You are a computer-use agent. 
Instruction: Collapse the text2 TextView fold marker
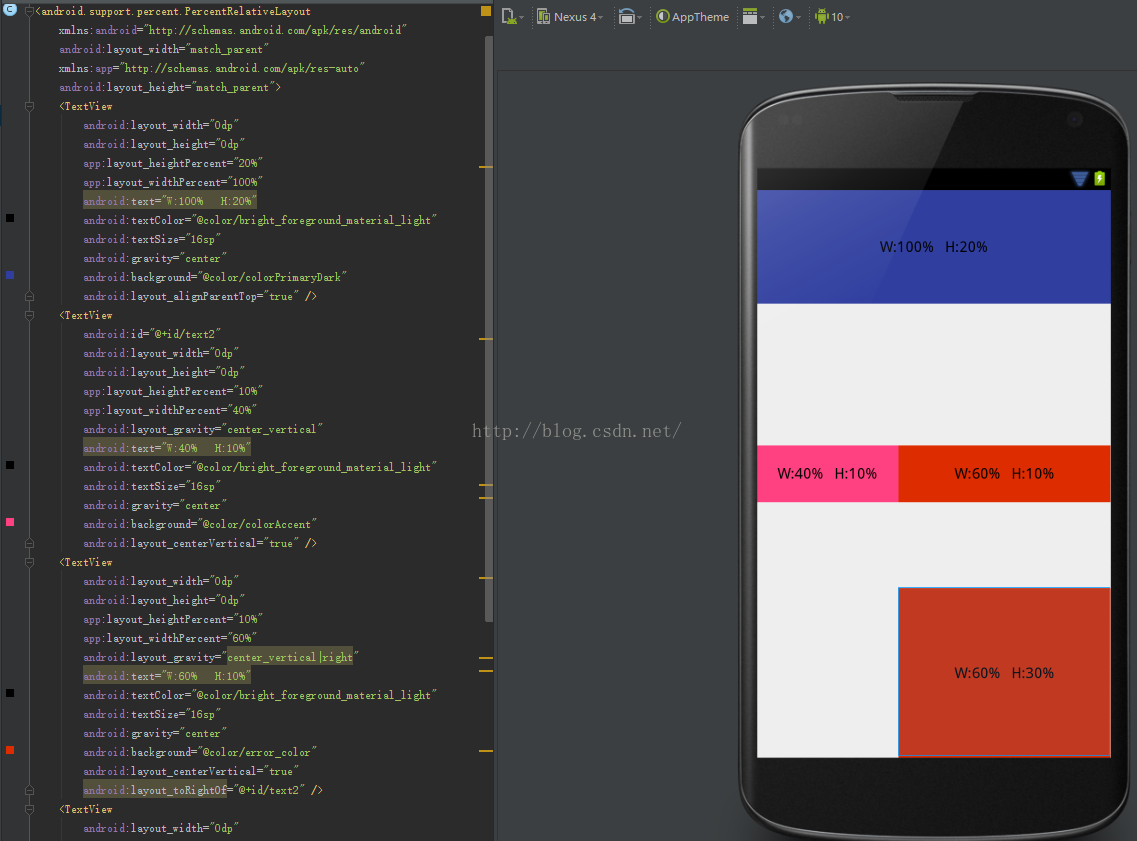click(x=30, y=315)
